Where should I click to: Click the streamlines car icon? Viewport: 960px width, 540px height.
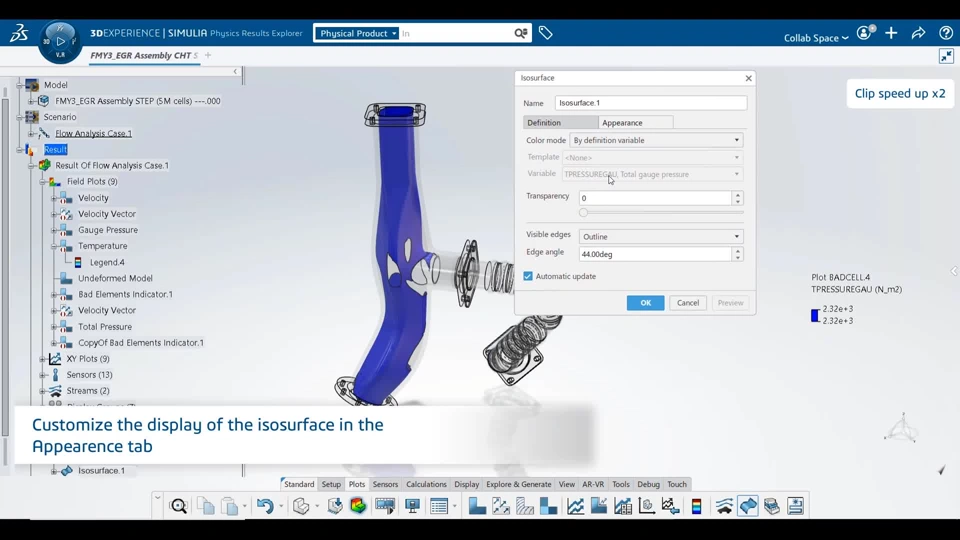click(724, 506)
